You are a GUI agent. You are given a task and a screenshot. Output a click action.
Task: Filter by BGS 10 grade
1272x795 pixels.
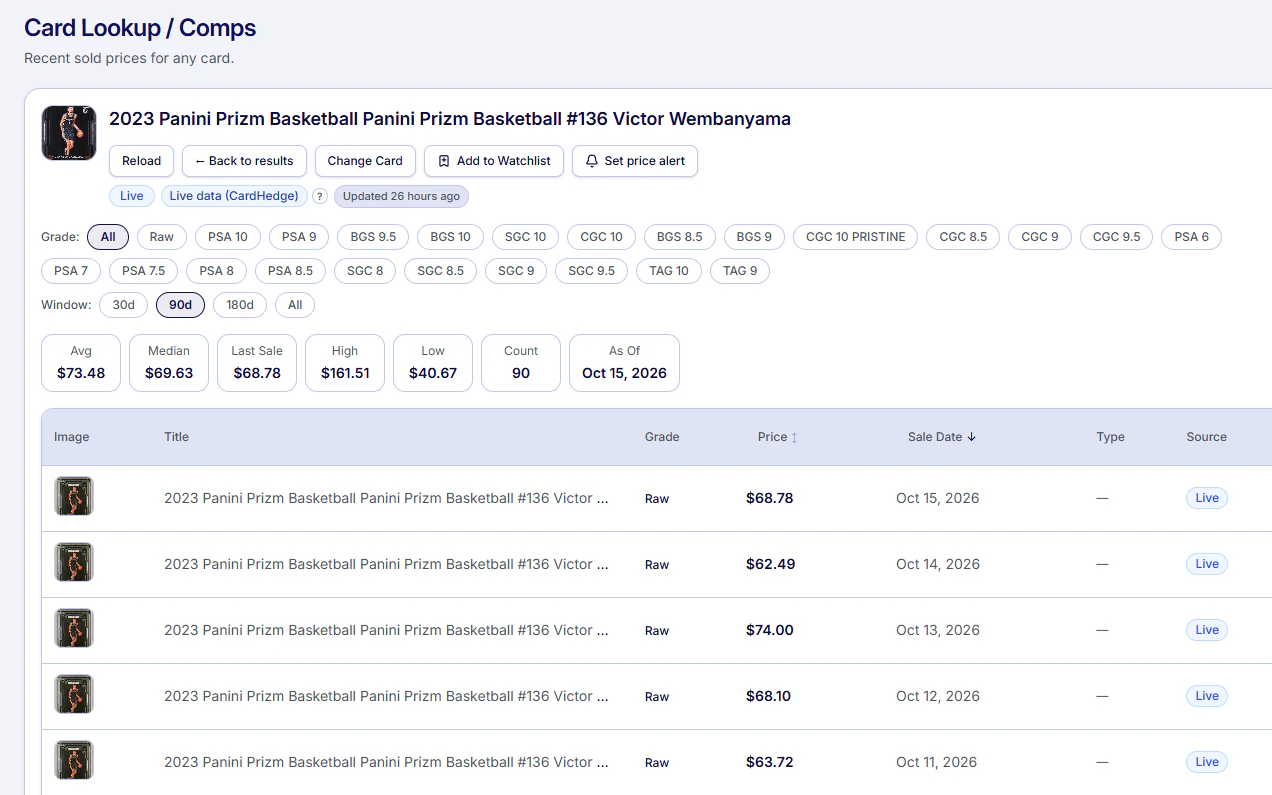coord(450,237)
